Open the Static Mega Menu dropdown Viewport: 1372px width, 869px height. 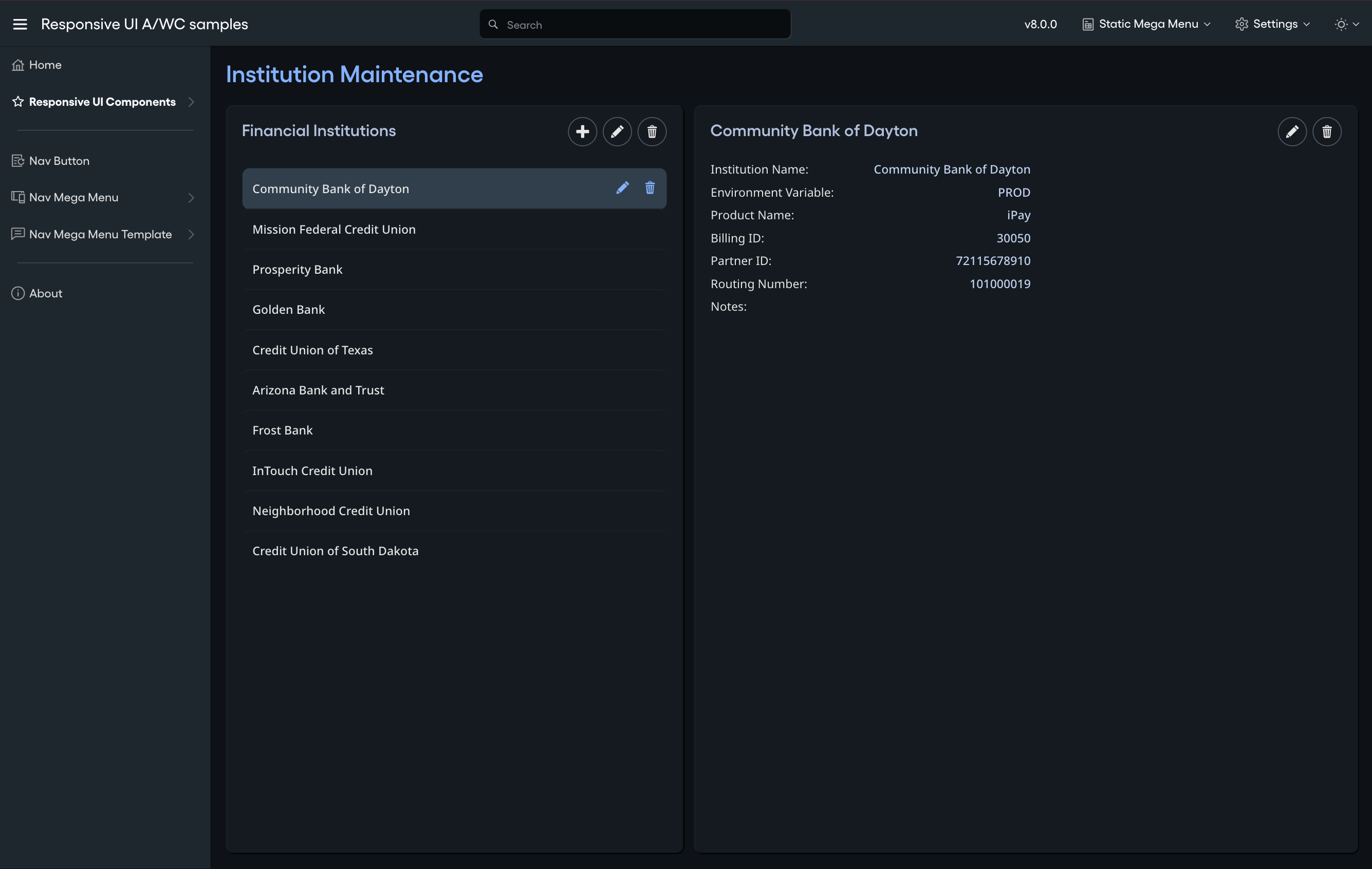(1146, 24)
